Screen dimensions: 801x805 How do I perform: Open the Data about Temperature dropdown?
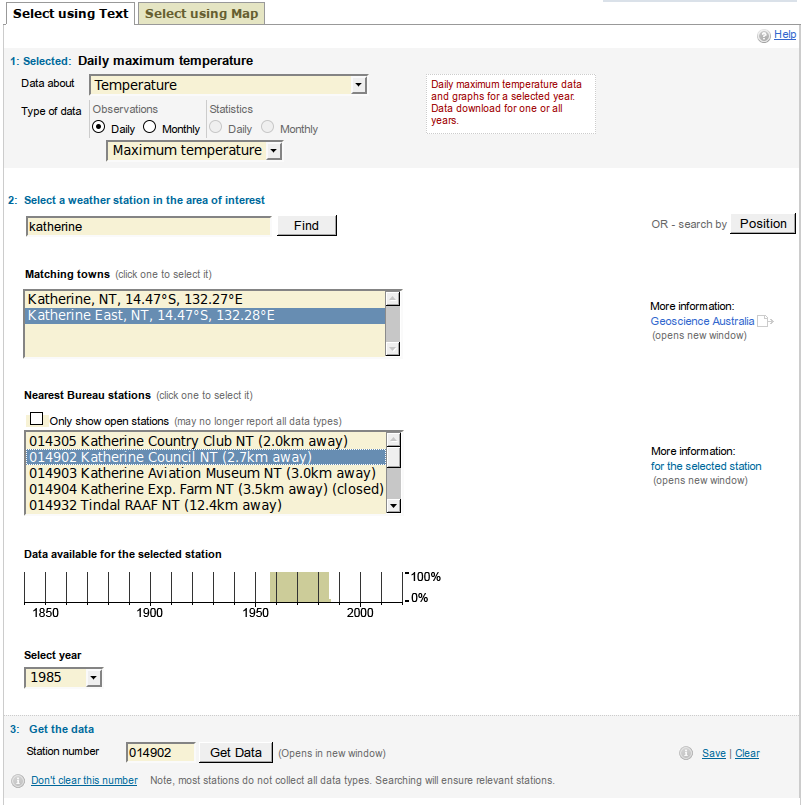coord(228,85)
